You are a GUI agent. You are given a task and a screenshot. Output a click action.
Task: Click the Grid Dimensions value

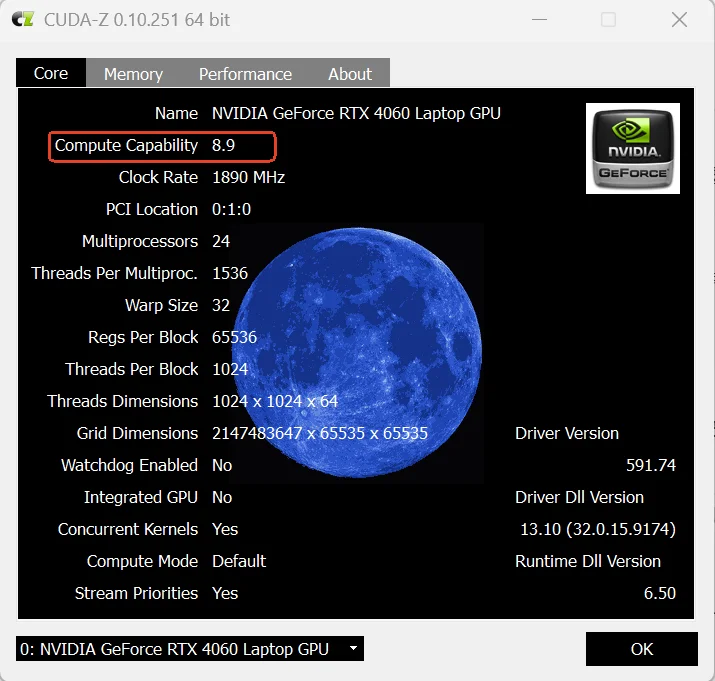(320, 433)
